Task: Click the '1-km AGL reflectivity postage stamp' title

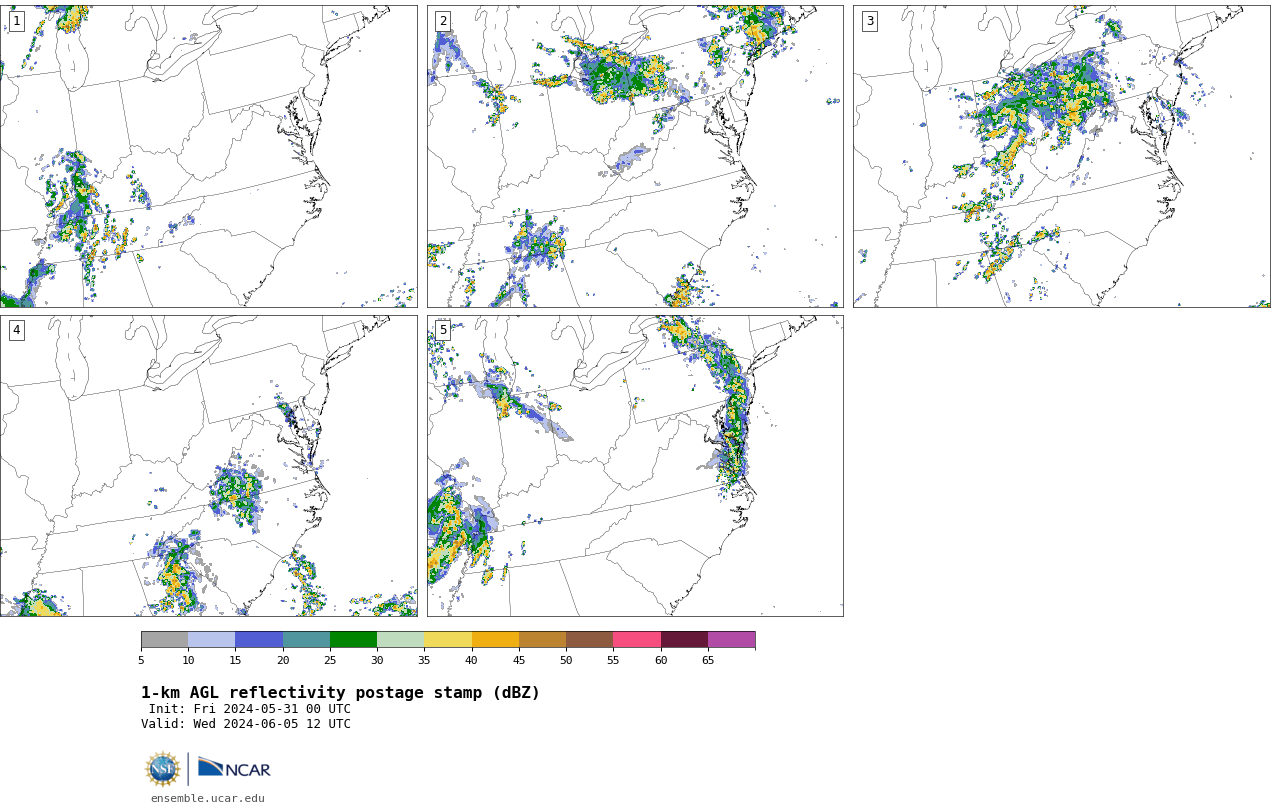Action: pyautogui.click(x=340, y=693)
